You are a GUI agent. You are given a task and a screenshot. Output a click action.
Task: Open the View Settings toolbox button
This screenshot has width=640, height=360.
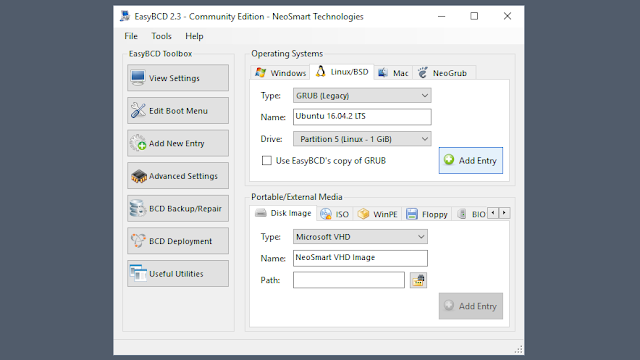(178, 78)
